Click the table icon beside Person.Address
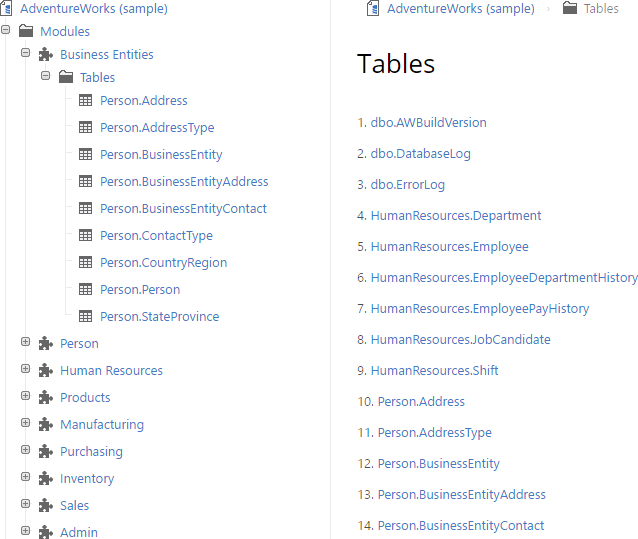 pyautogui.click(x=86, y=100)
